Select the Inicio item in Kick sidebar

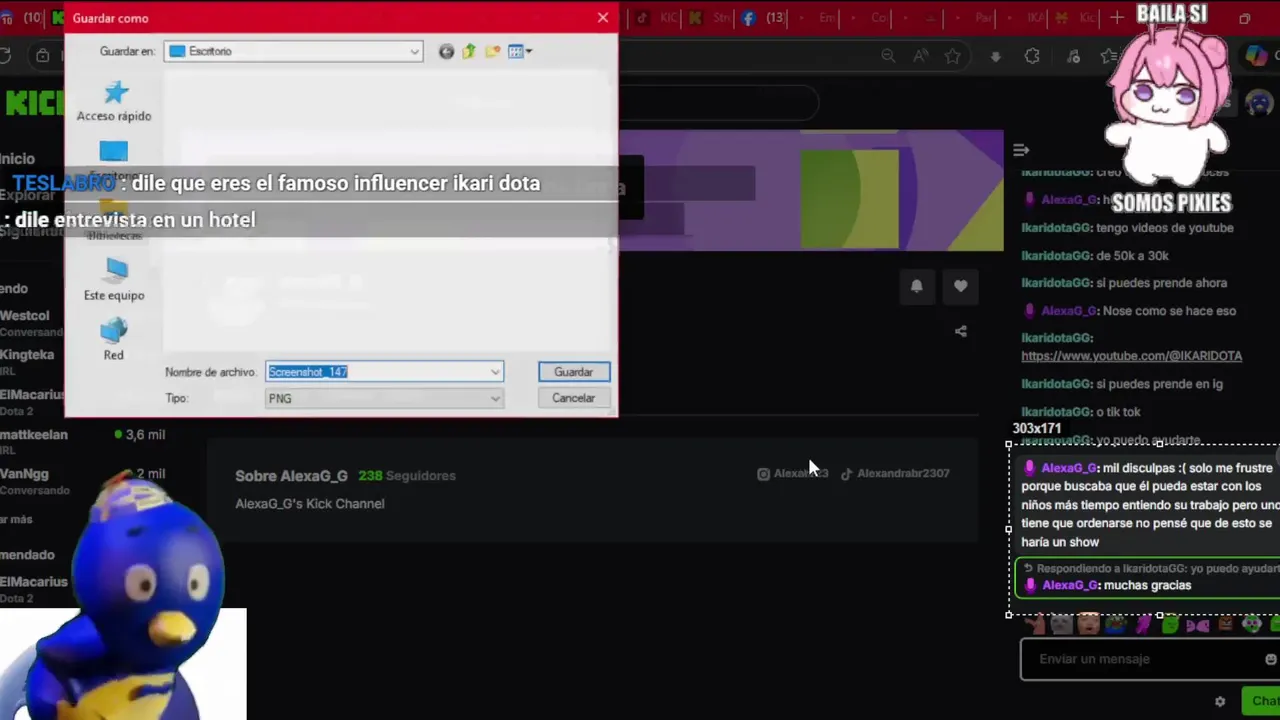point(18,158)
